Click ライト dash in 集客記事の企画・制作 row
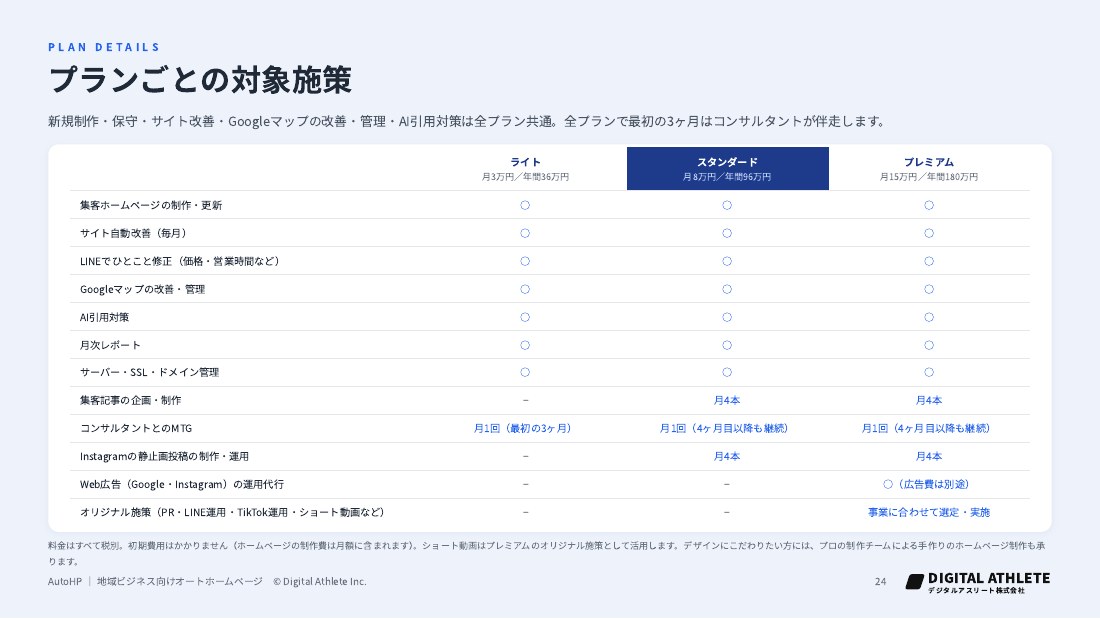1100x619 pixels. pos(525,400)
